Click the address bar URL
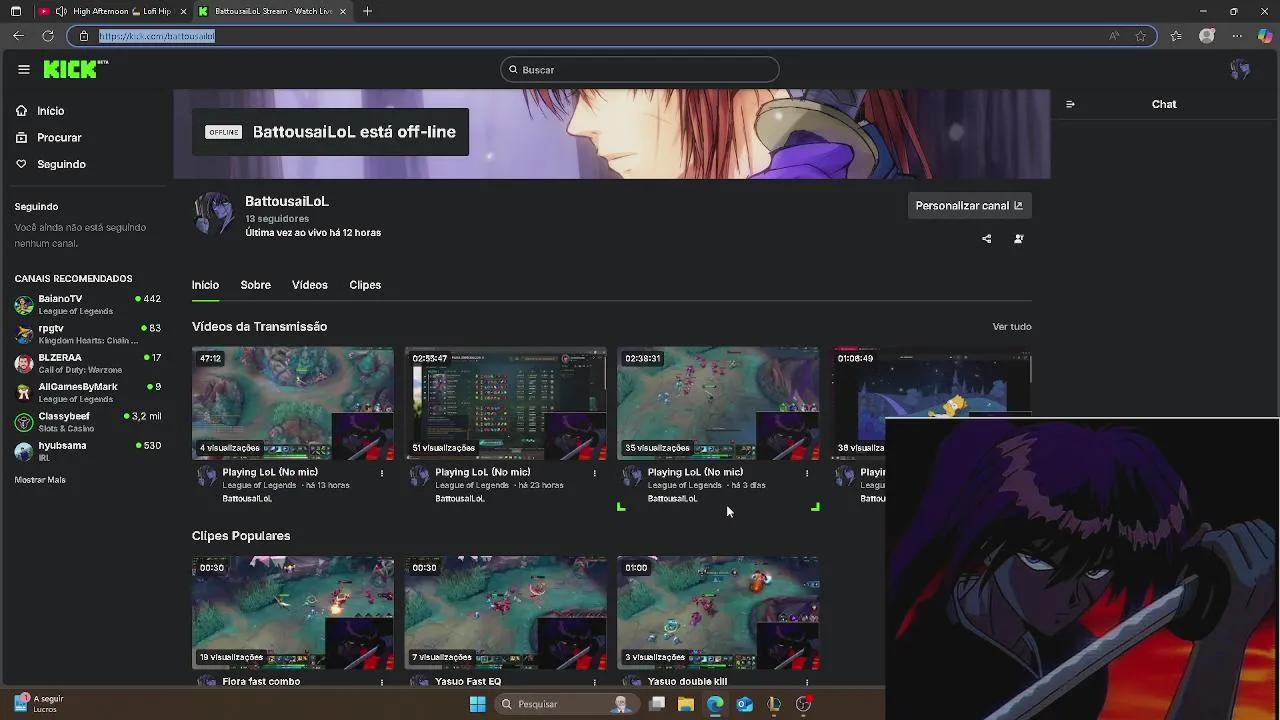Image resolution: width=1280 pixels, height=720 pixels. click(157, 36)
